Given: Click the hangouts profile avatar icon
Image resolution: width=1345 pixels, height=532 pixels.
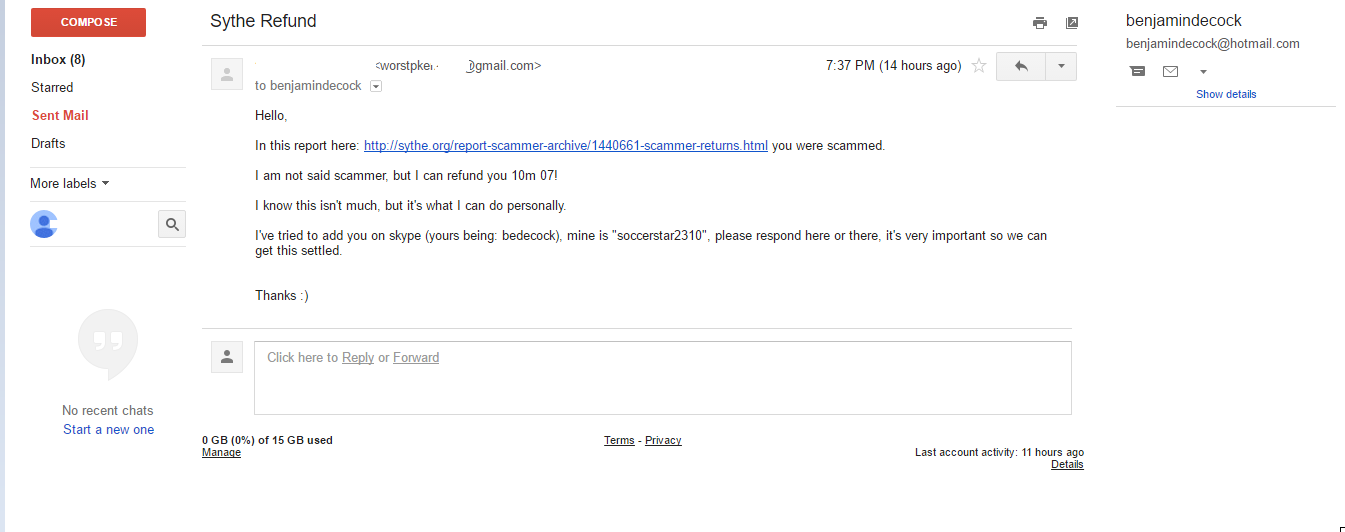Looking at the screenshot, I should 44,225.
